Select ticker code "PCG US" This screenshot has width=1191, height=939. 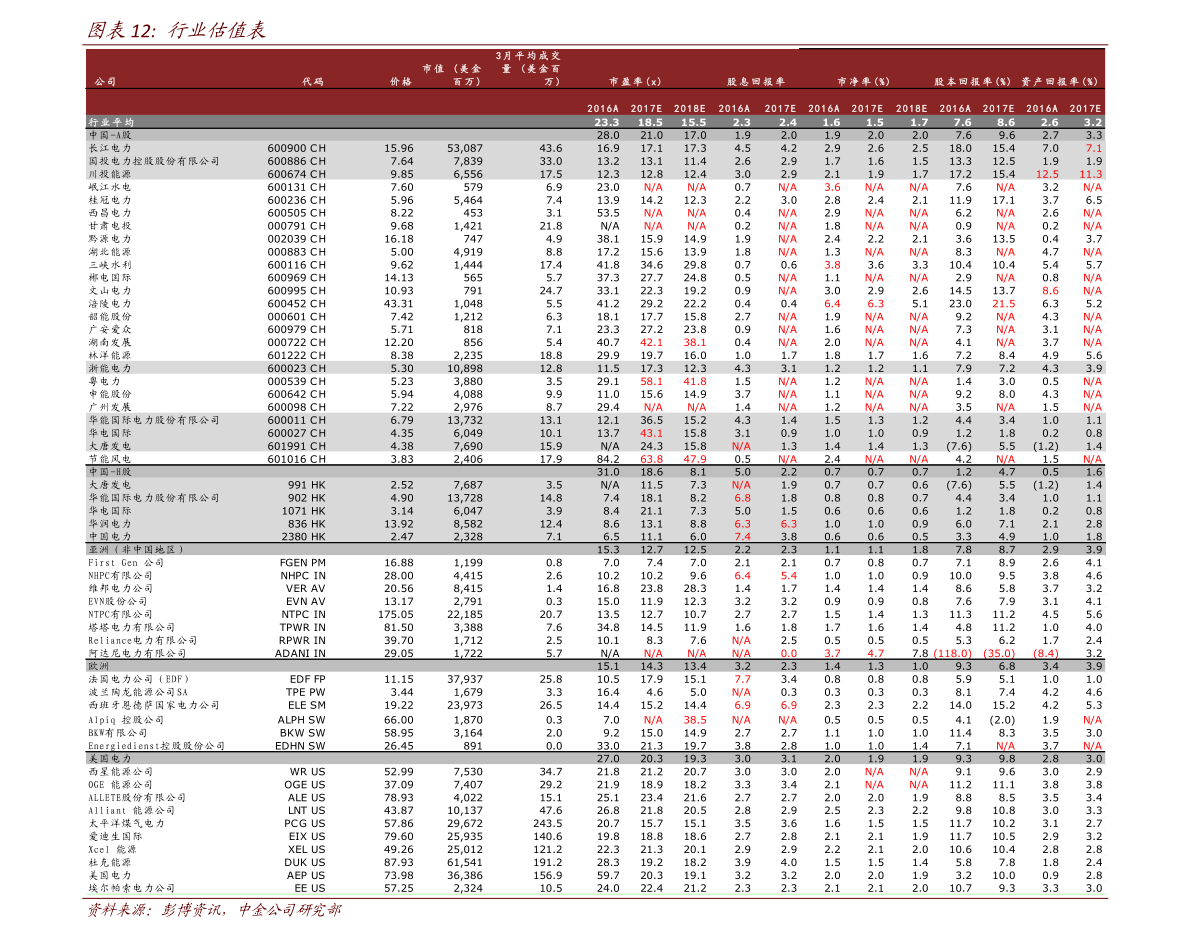(x=305, y=824)
